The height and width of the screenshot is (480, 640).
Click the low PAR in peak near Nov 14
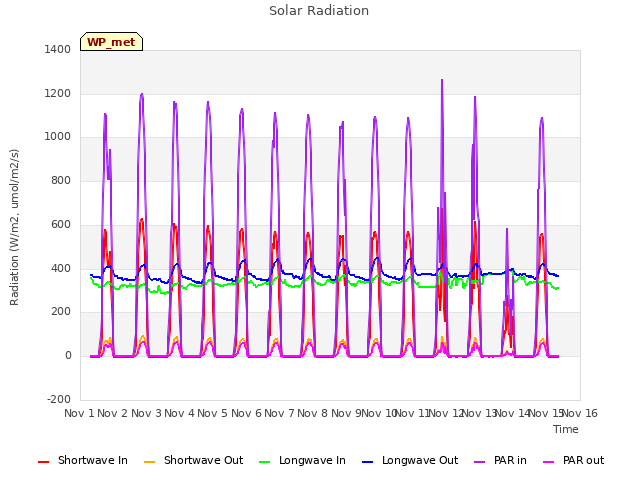[x=507, y=229]
